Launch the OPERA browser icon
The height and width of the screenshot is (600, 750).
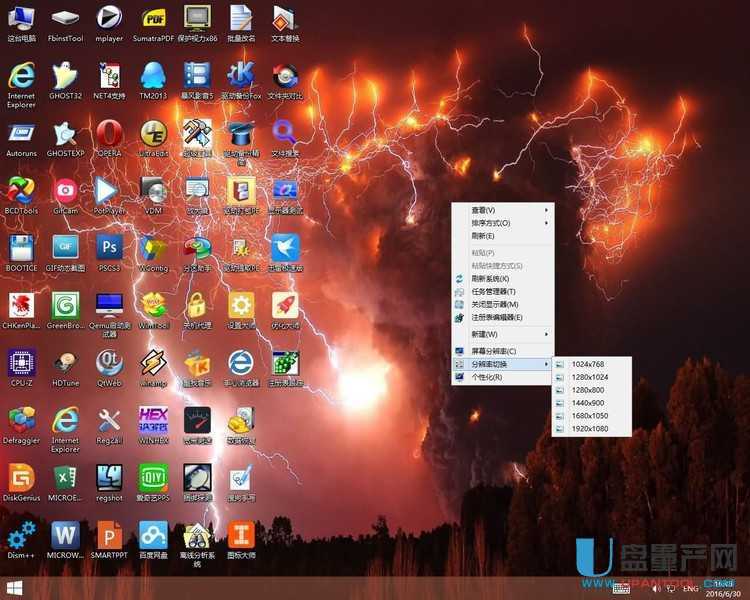pos(109,139)
